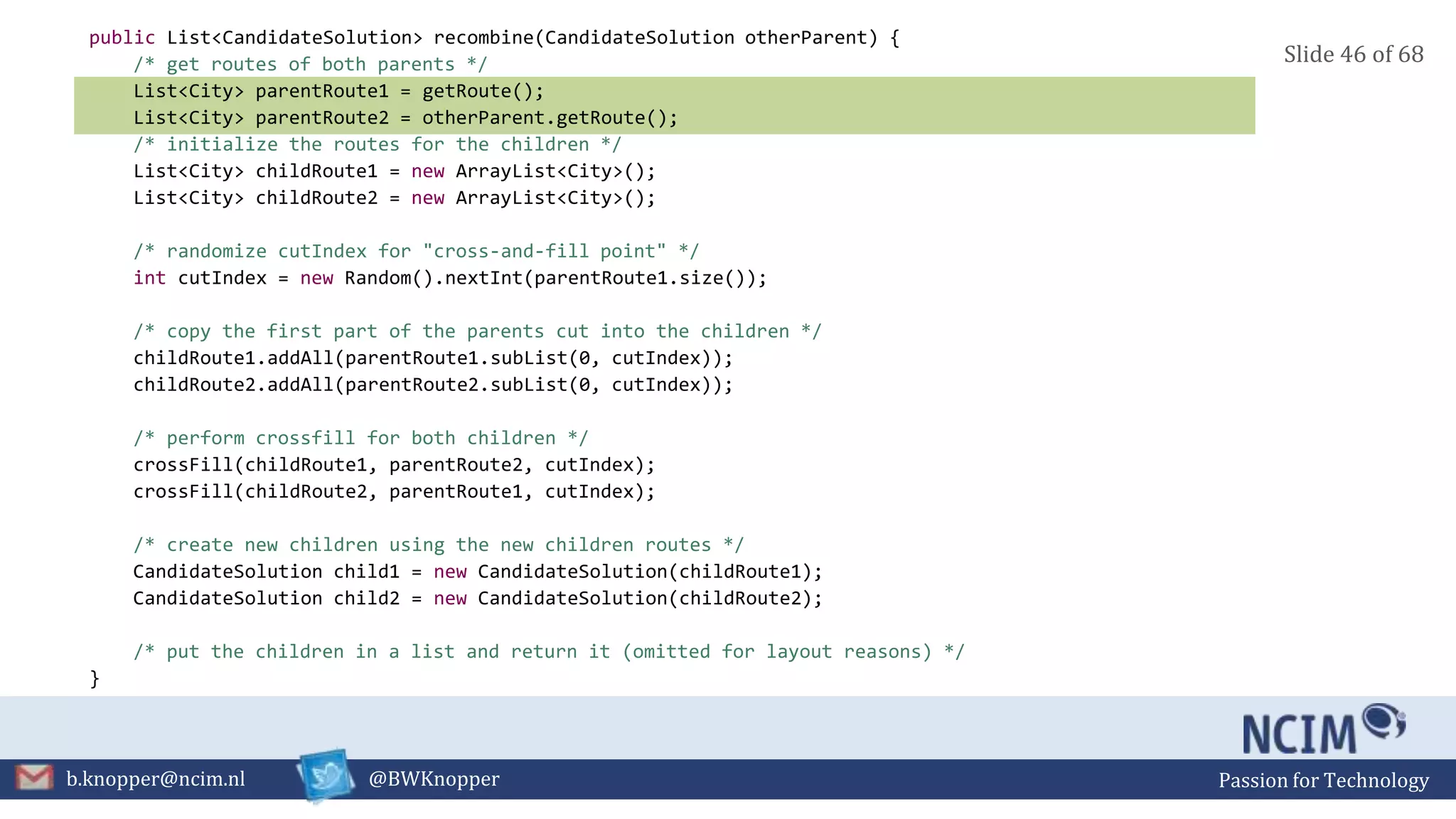1456x819 pixels.
Task: Click the highlighted otherParent.getRoute line
Action: point(405,118)
